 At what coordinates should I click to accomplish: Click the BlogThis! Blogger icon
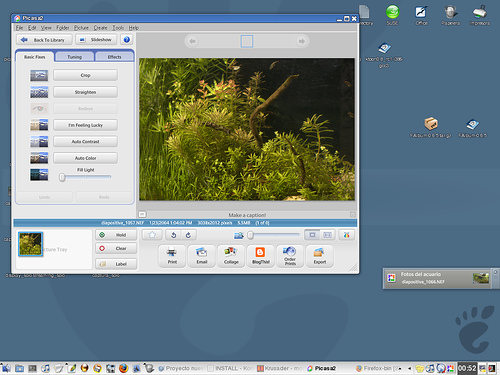tap(260, 252)
